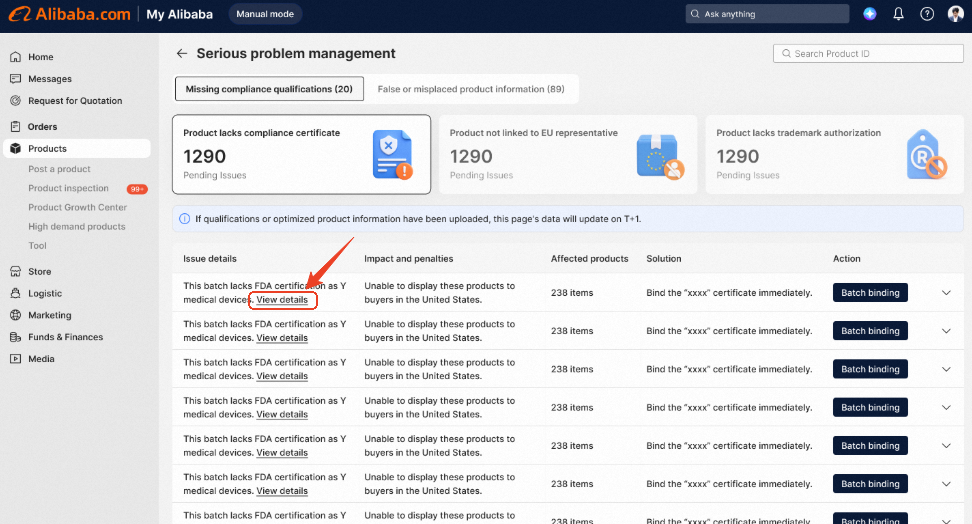Image resolution: width=972 pixels, height=524 pixels.
Task: Open View details link in fourth row
Action: click(282, 415)
